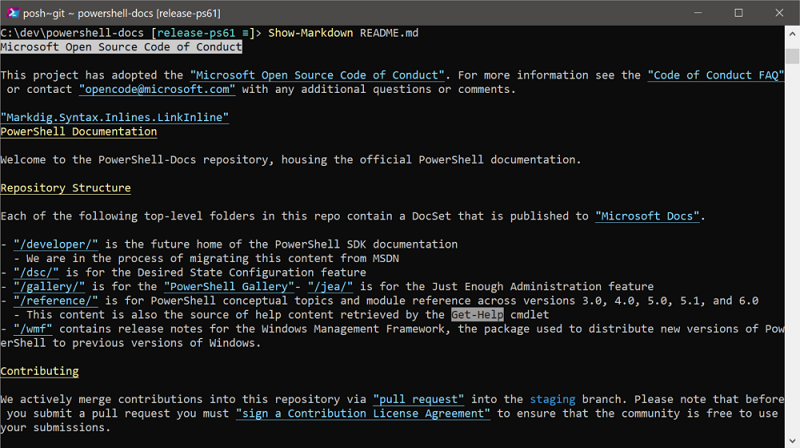Screen dimensions: 800x448
Task: Click the PowerShell icon in the title bar
Action: 13,13
